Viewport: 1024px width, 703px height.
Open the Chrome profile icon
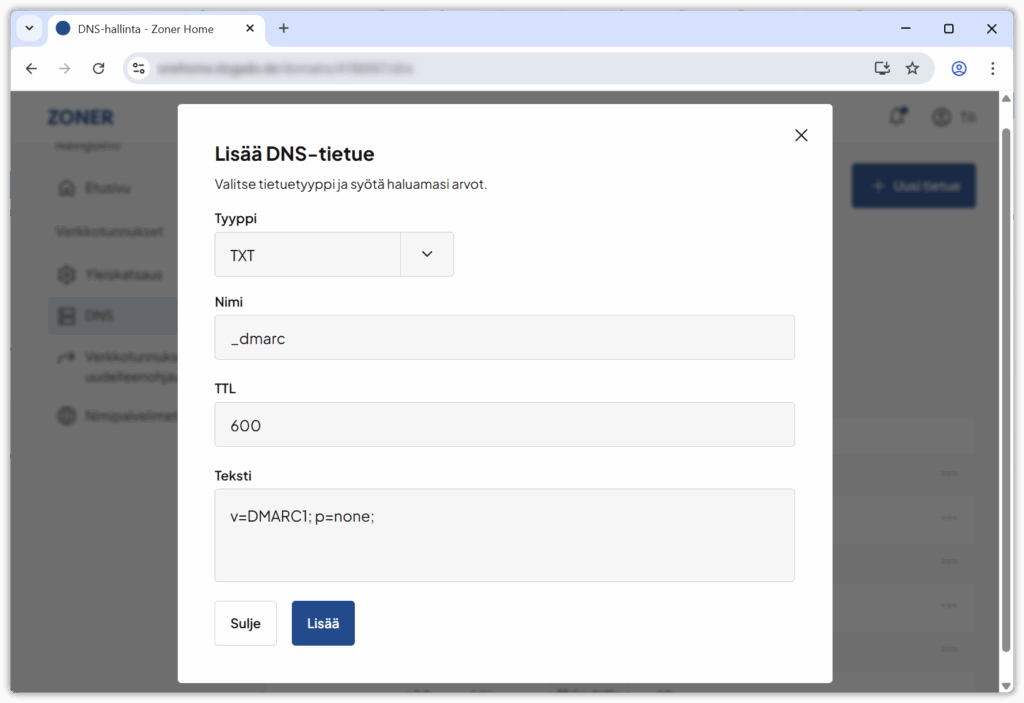[959, 69]
